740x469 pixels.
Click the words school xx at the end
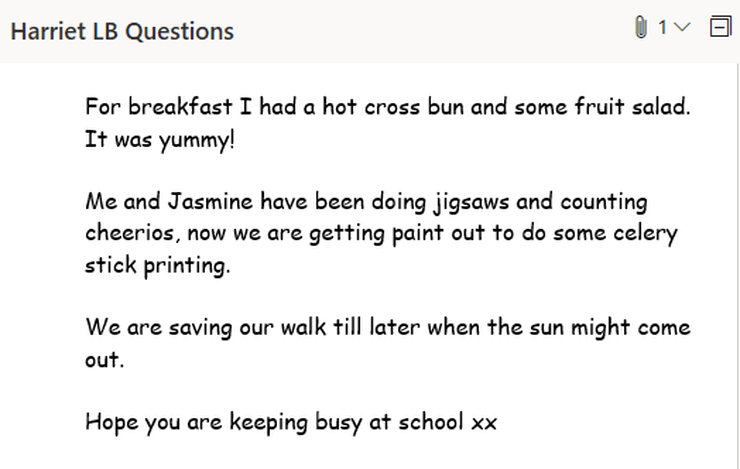(447, 422)
